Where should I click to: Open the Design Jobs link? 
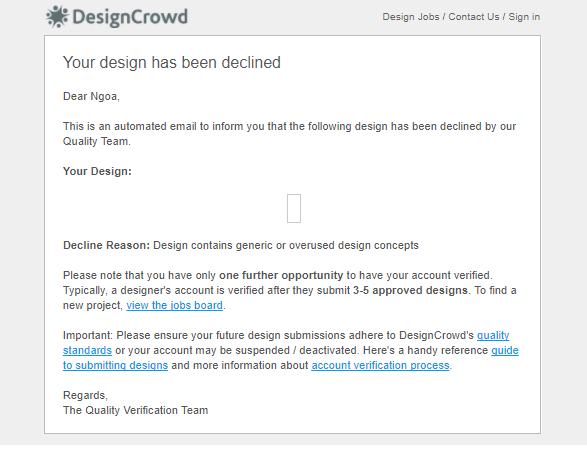411,17
